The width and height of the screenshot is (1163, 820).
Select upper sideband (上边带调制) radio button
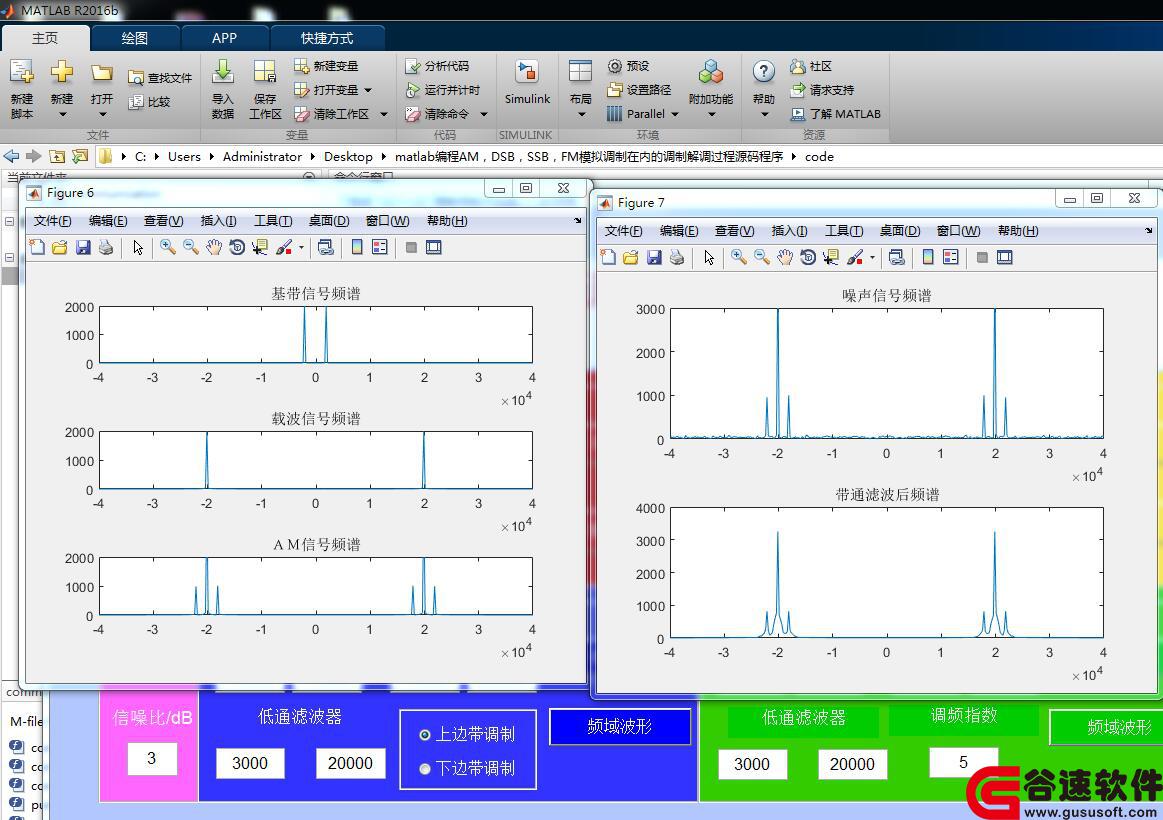[x=425, y=735]
